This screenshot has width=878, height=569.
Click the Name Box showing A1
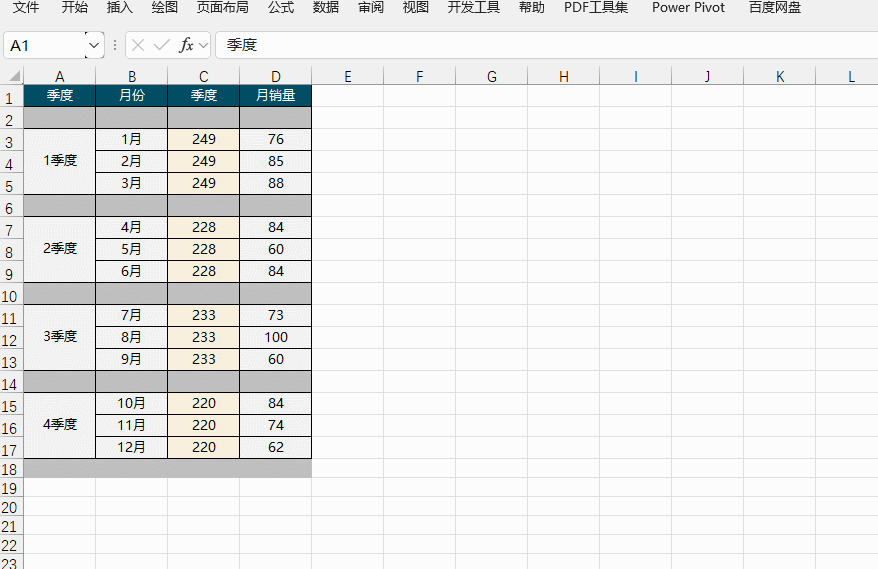(45, 45)
